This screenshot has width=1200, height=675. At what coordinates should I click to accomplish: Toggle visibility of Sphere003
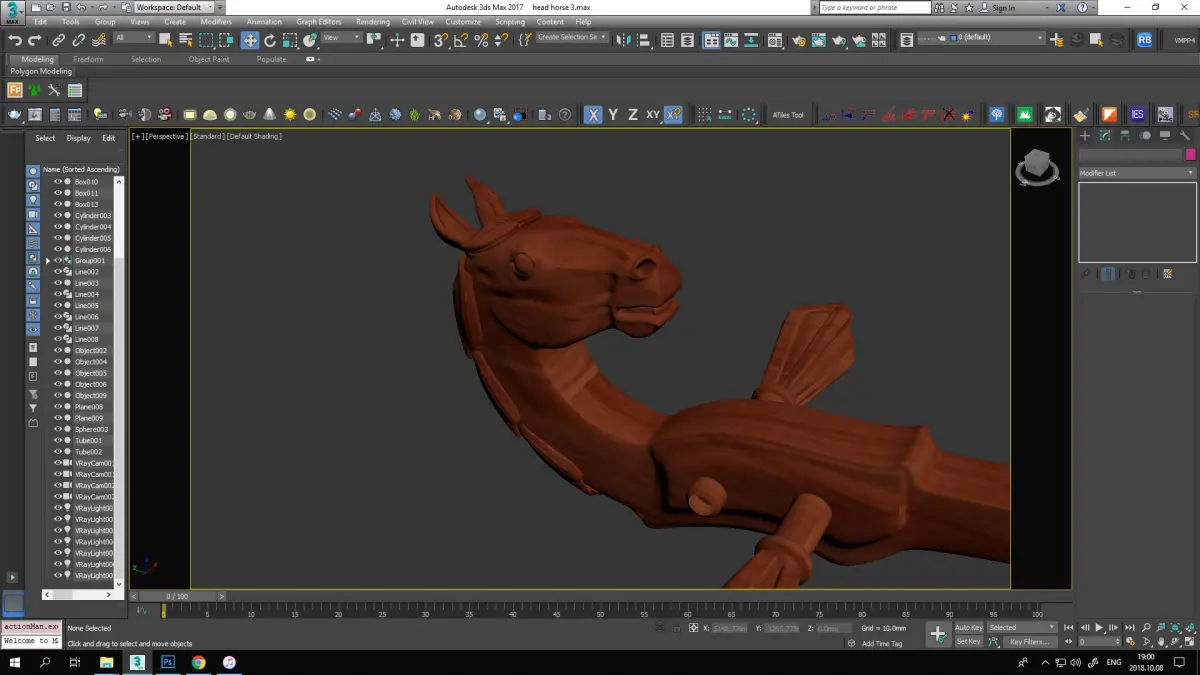coord(57,429)
